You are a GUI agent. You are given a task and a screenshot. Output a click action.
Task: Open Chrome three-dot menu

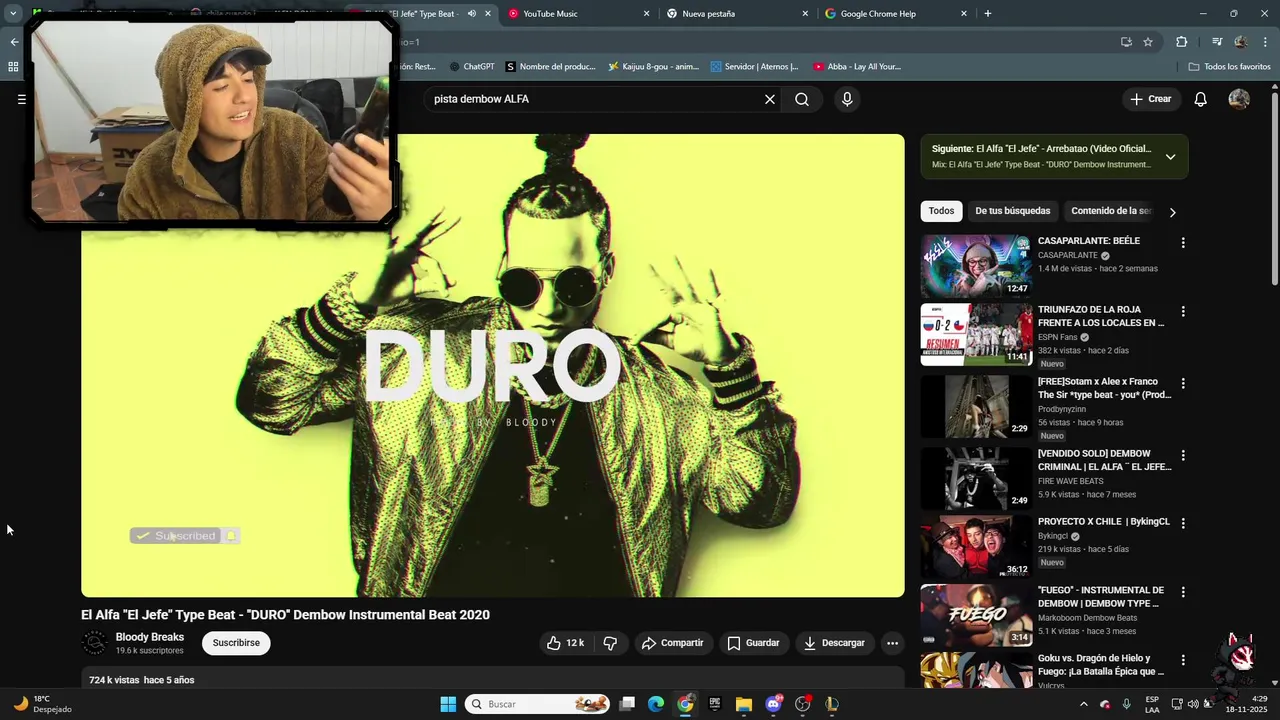point(1265,42)
